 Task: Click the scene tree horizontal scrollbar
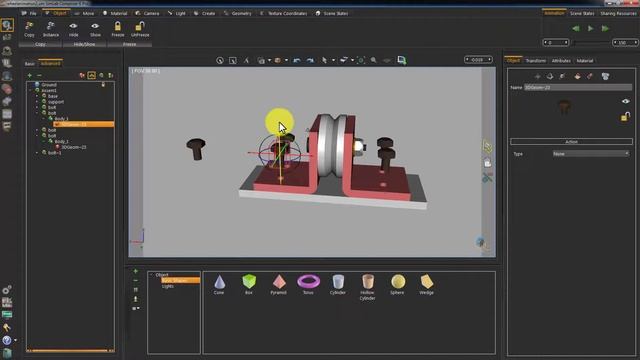(70, 350)
